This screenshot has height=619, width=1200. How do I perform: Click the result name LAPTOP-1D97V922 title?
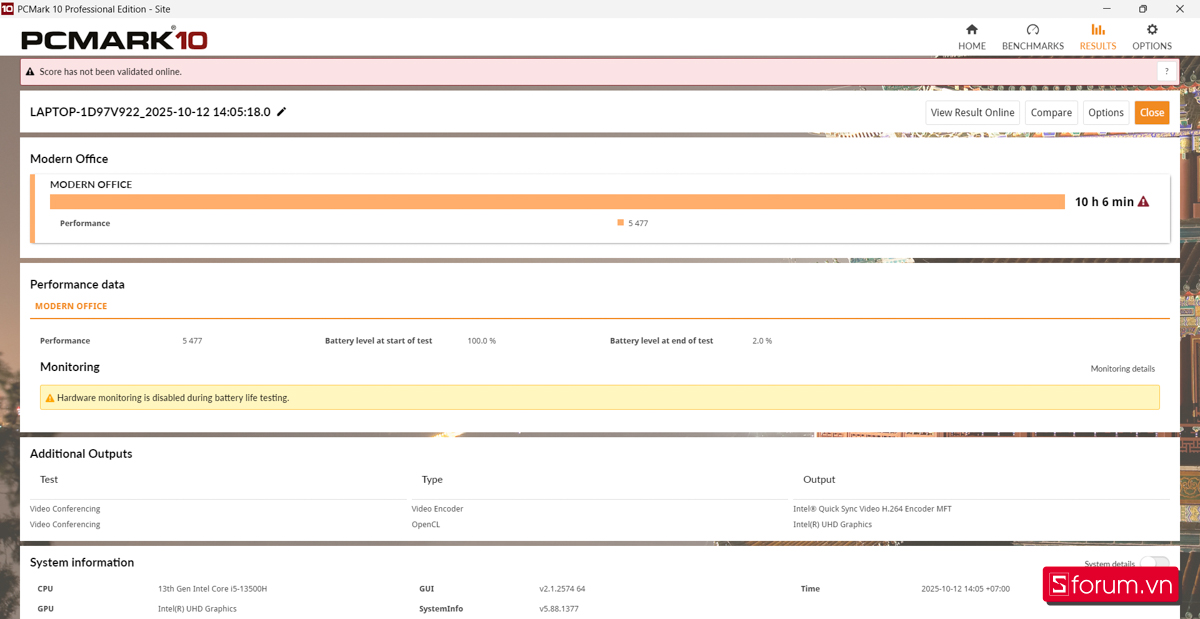point(150,112)
